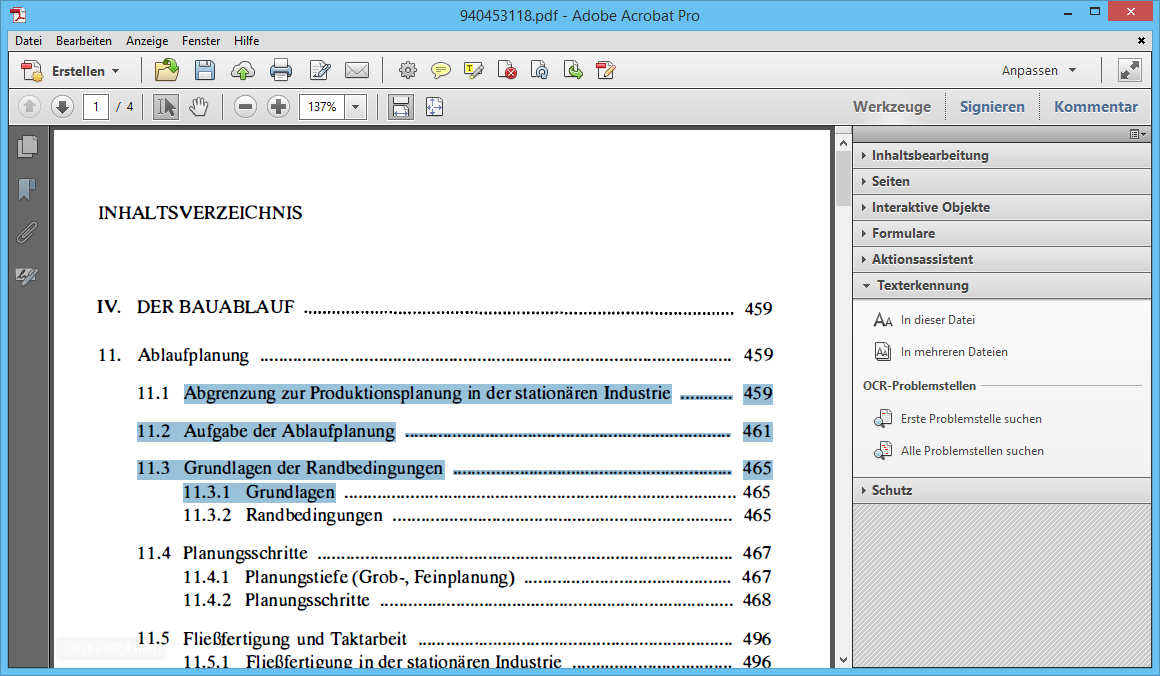
Task: Print the PDF using the printer icon
Action: coord(281,70)
